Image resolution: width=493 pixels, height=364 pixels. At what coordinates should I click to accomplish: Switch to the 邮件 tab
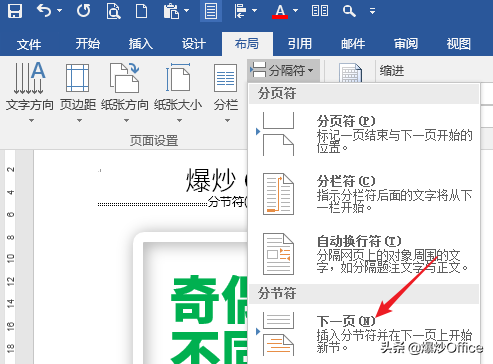353,44
